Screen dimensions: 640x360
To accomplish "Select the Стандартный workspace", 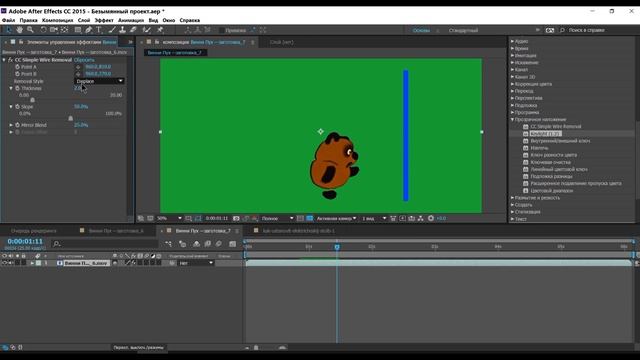I will point(463,30).
